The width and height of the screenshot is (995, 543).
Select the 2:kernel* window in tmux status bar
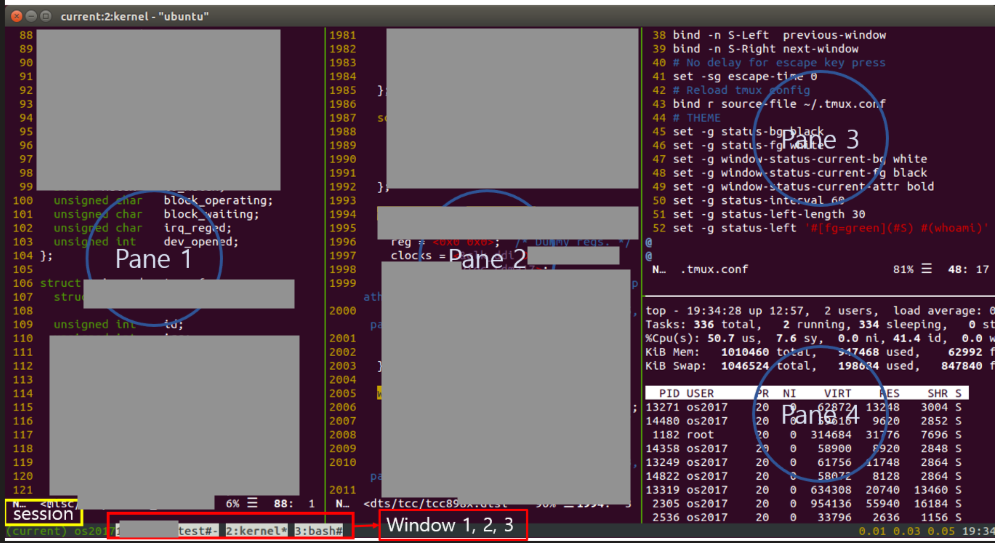coord(256,531)
